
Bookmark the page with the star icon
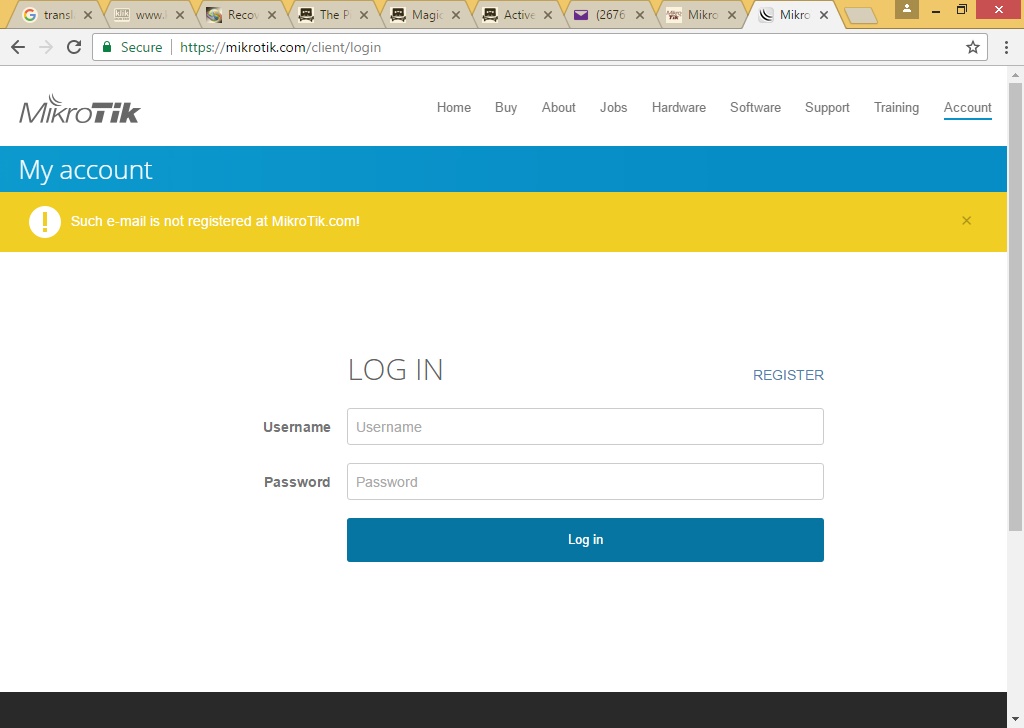click(x=971, y=47)
